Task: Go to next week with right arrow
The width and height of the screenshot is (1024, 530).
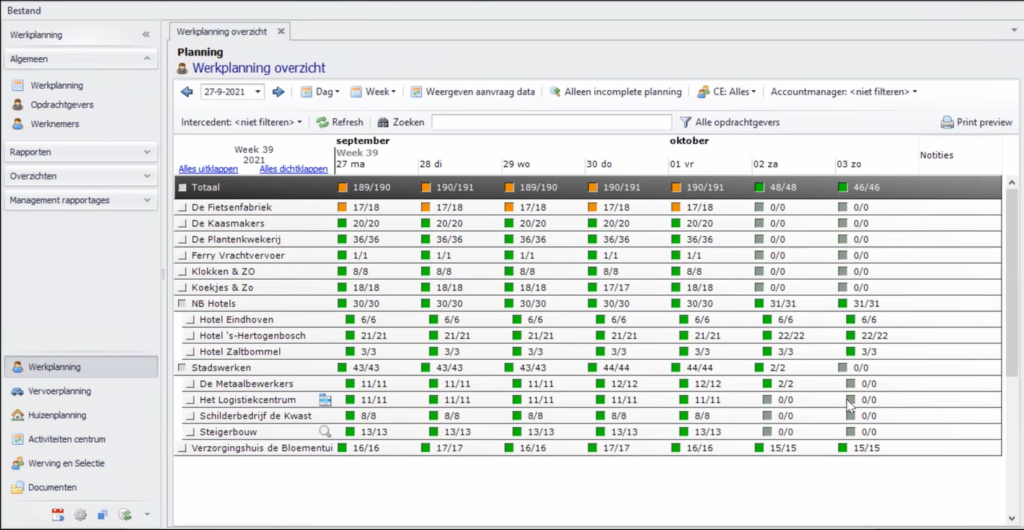Action: tap(278, 92)
